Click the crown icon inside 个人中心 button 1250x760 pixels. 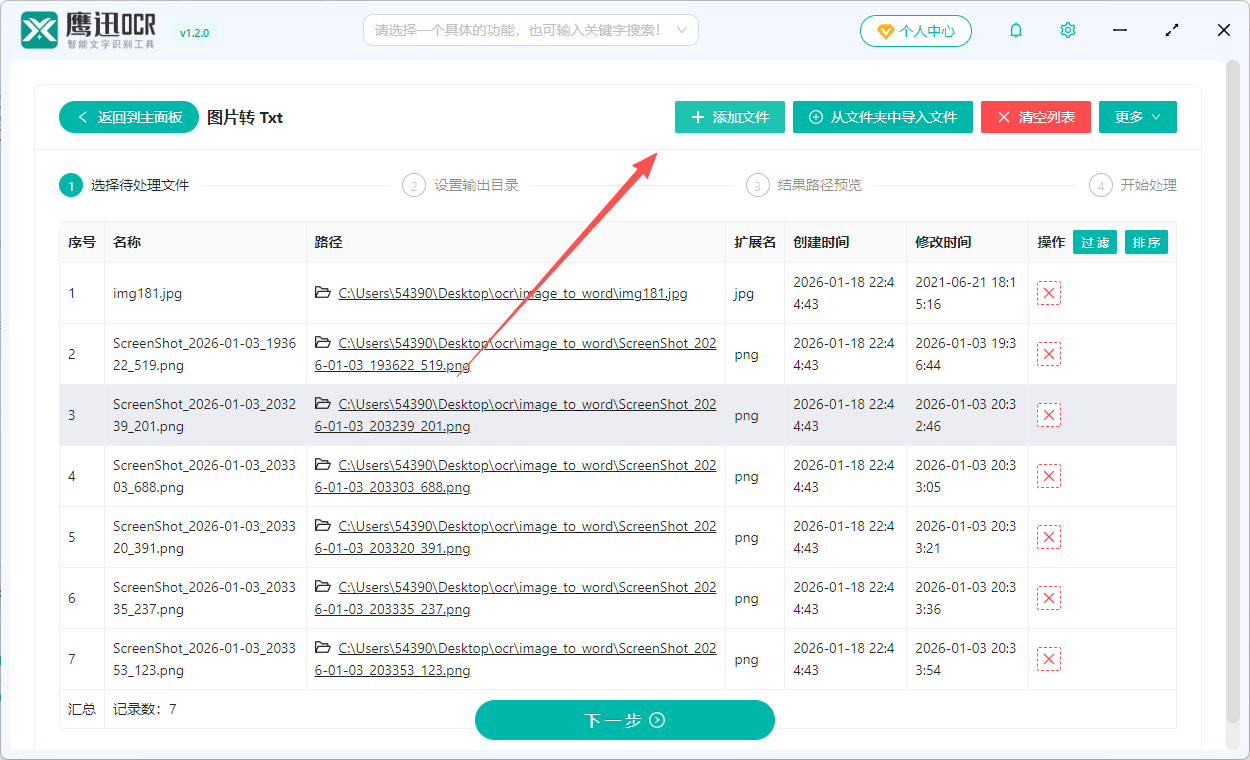click(x=885, y=30)
